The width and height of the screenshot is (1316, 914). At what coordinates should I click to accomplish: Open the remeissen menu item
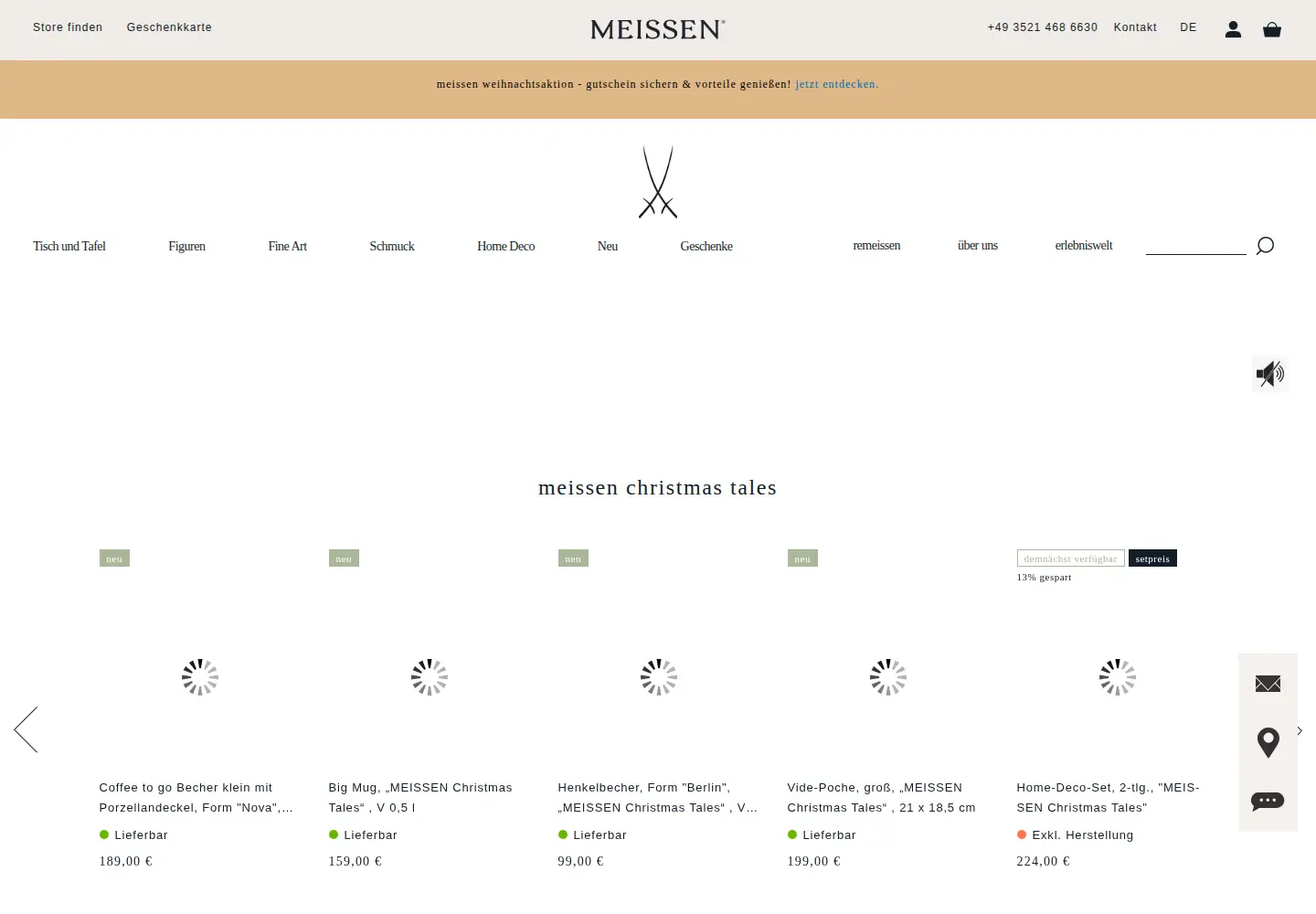click(x=876, y=246)
